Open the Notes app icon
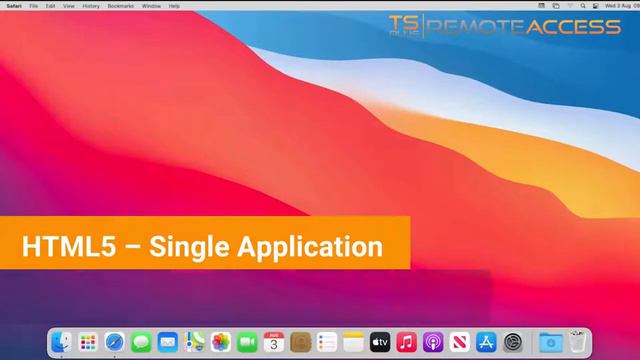This screenshot has height=360, width=640. tap(353, 342)
